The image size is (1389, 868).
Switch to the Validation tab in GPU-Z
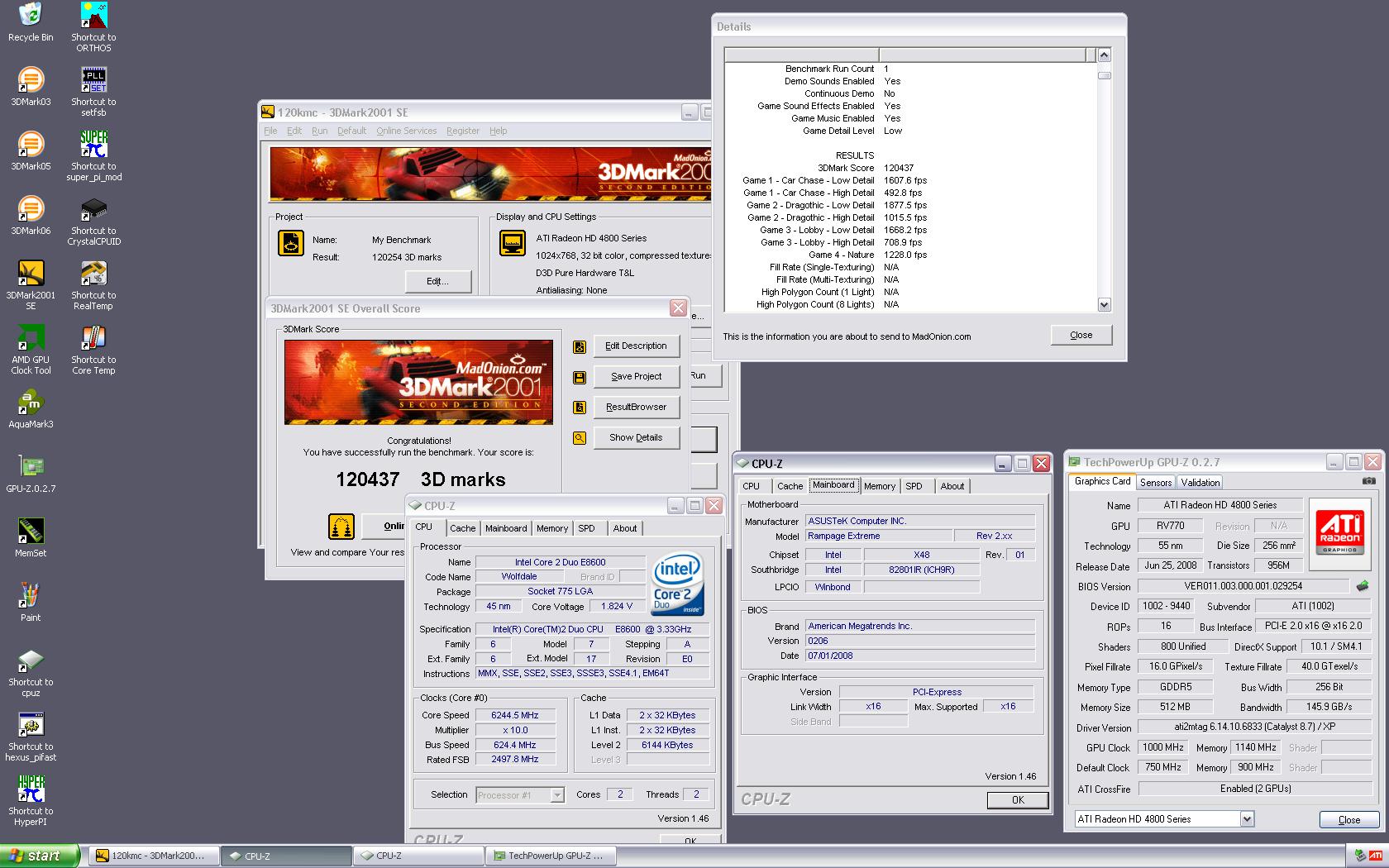(1200, 483)
